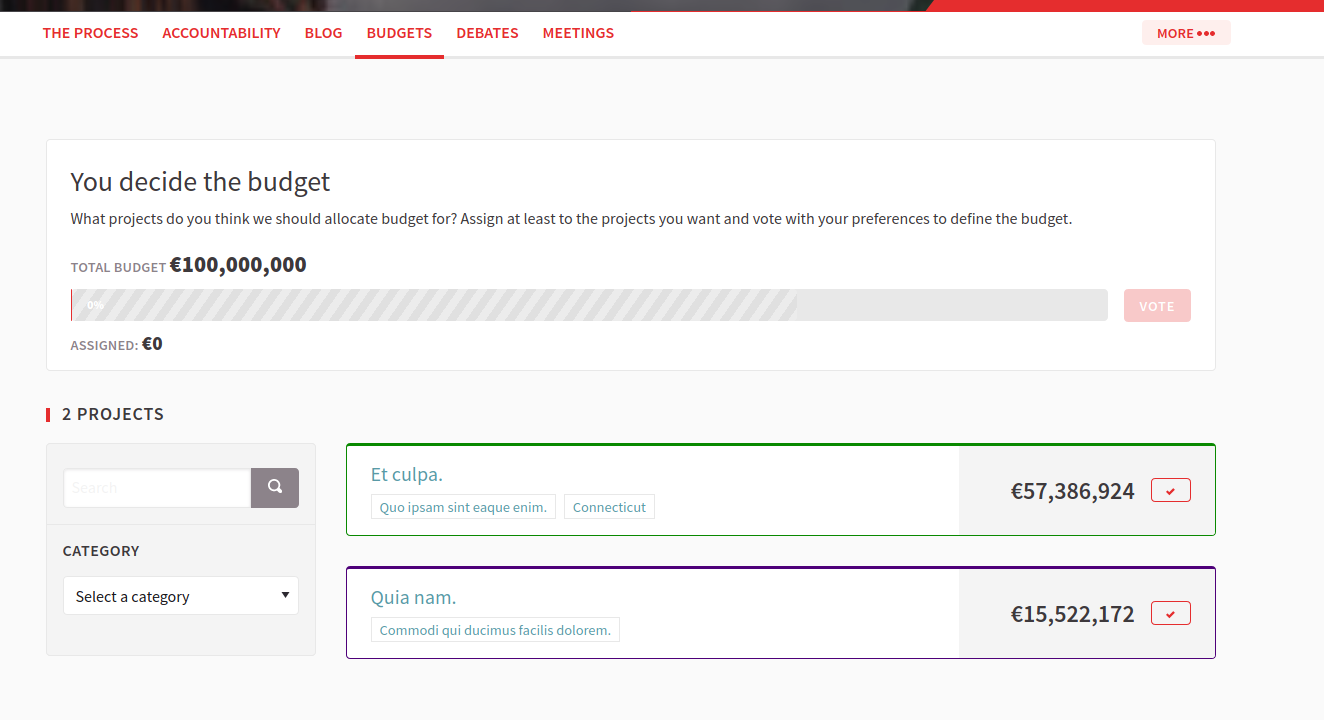The height and width of the screenshot is (720, 1324).
Task: Click the search magnifier icon
Action: [x=274, y=487]
